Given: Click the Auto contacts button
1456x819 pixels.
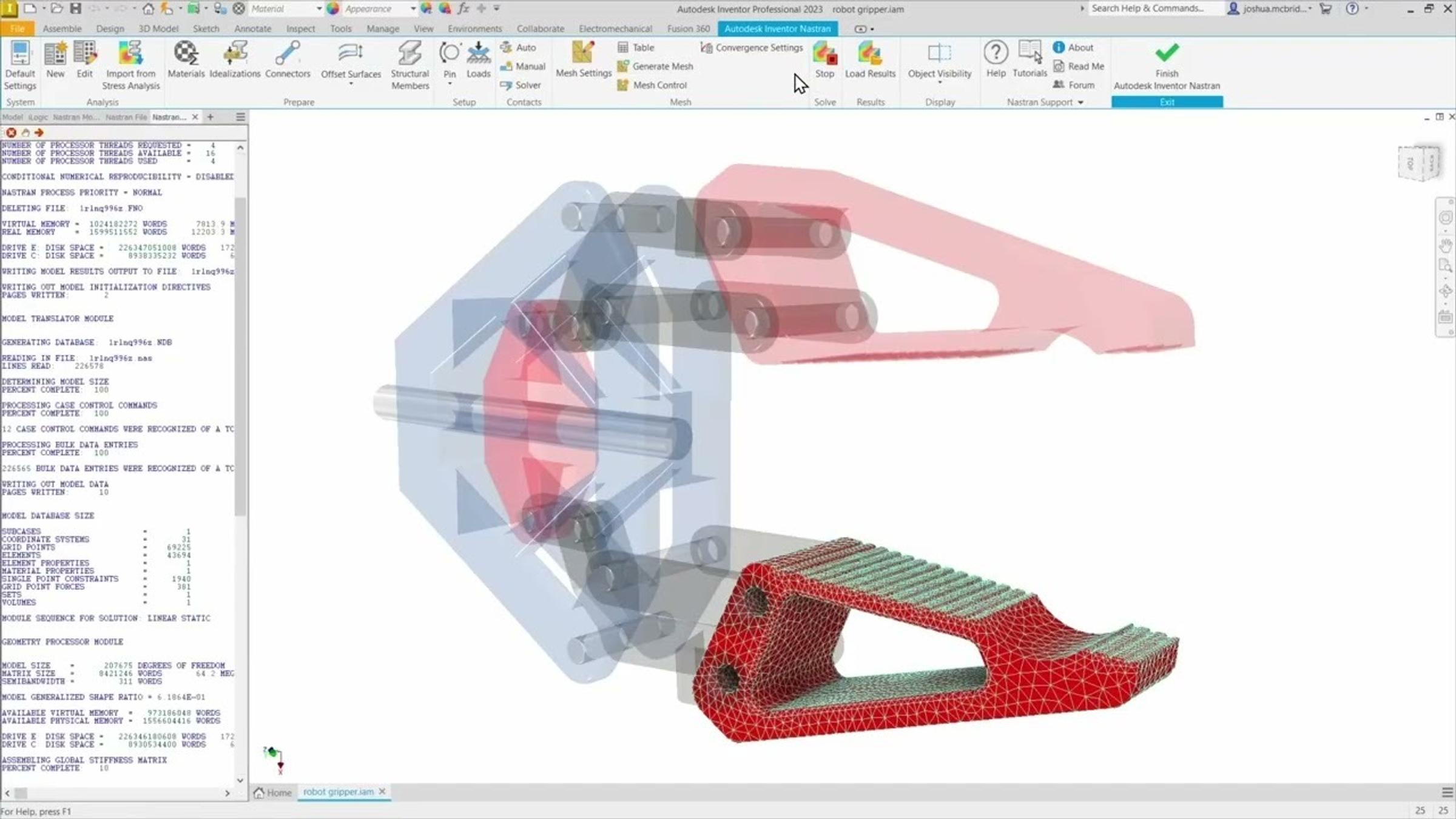Looking at the screenshot, I should pyautogui.click(x=518, y=47).
